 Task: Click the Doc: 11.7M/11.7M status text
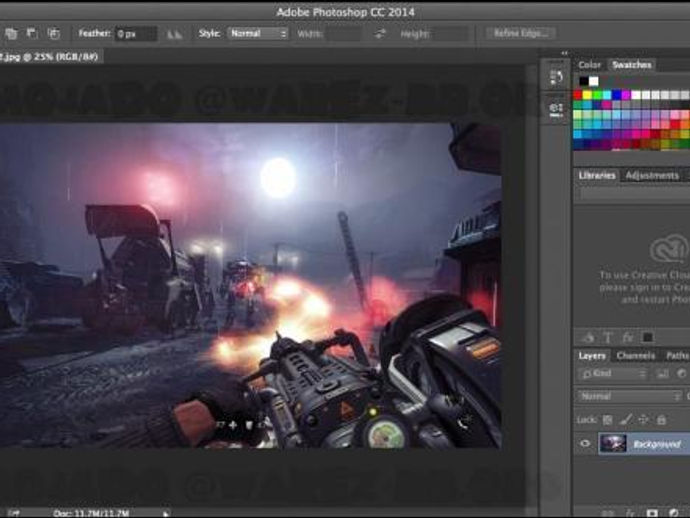(91, 513)
